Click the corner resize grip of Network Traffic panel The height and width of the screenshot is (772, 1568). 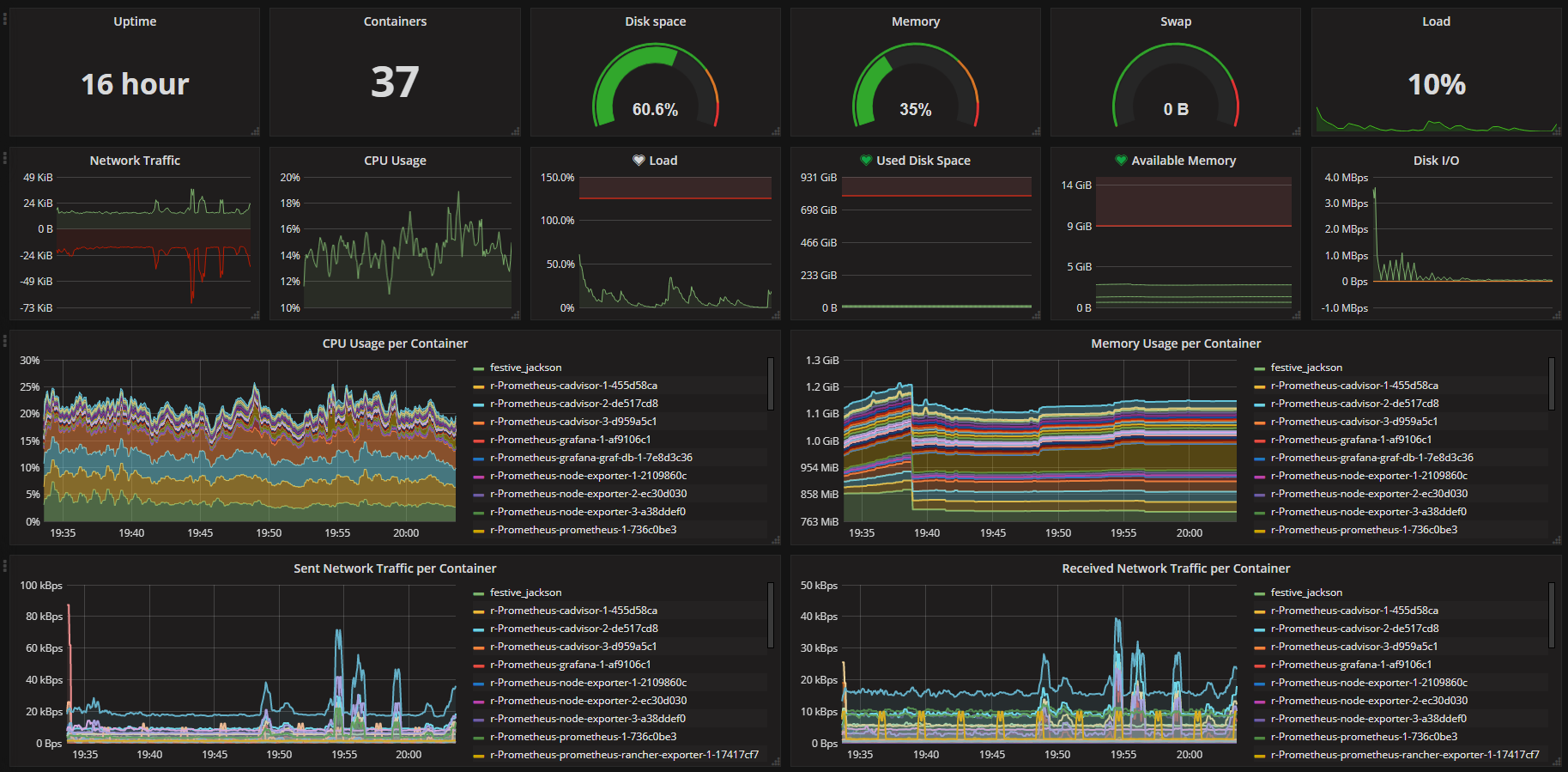click(x=255, y=315)
